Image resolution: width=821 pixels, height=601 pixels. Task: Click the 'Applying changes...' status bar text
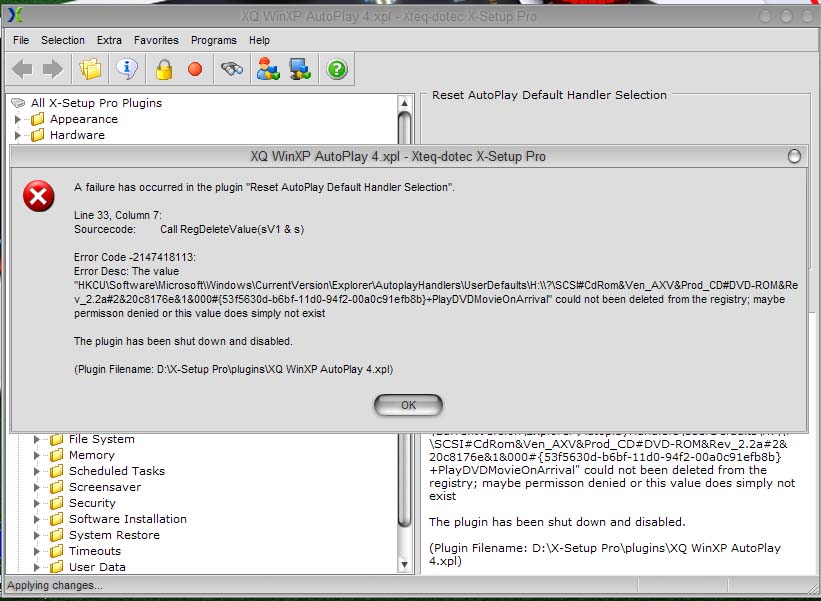54,585
